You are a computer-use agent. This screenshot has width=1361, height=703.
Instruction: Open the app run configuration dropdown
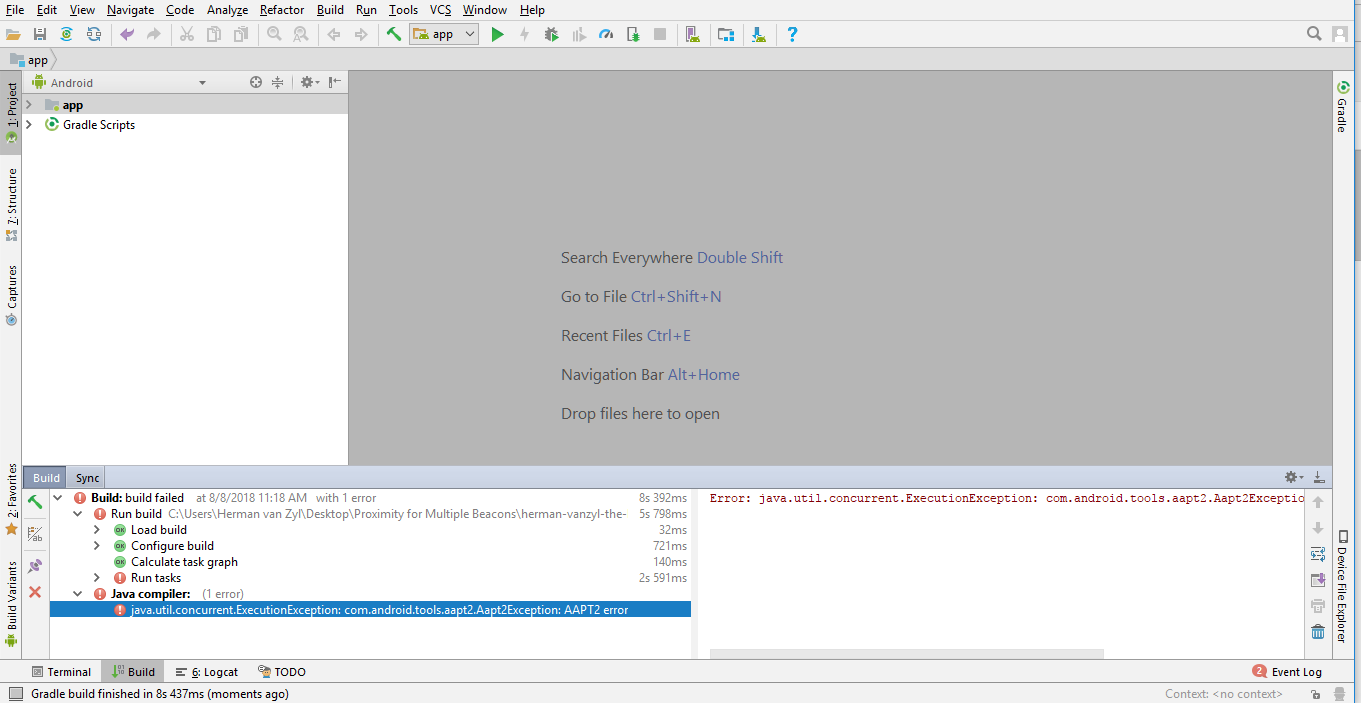point(444,34)
